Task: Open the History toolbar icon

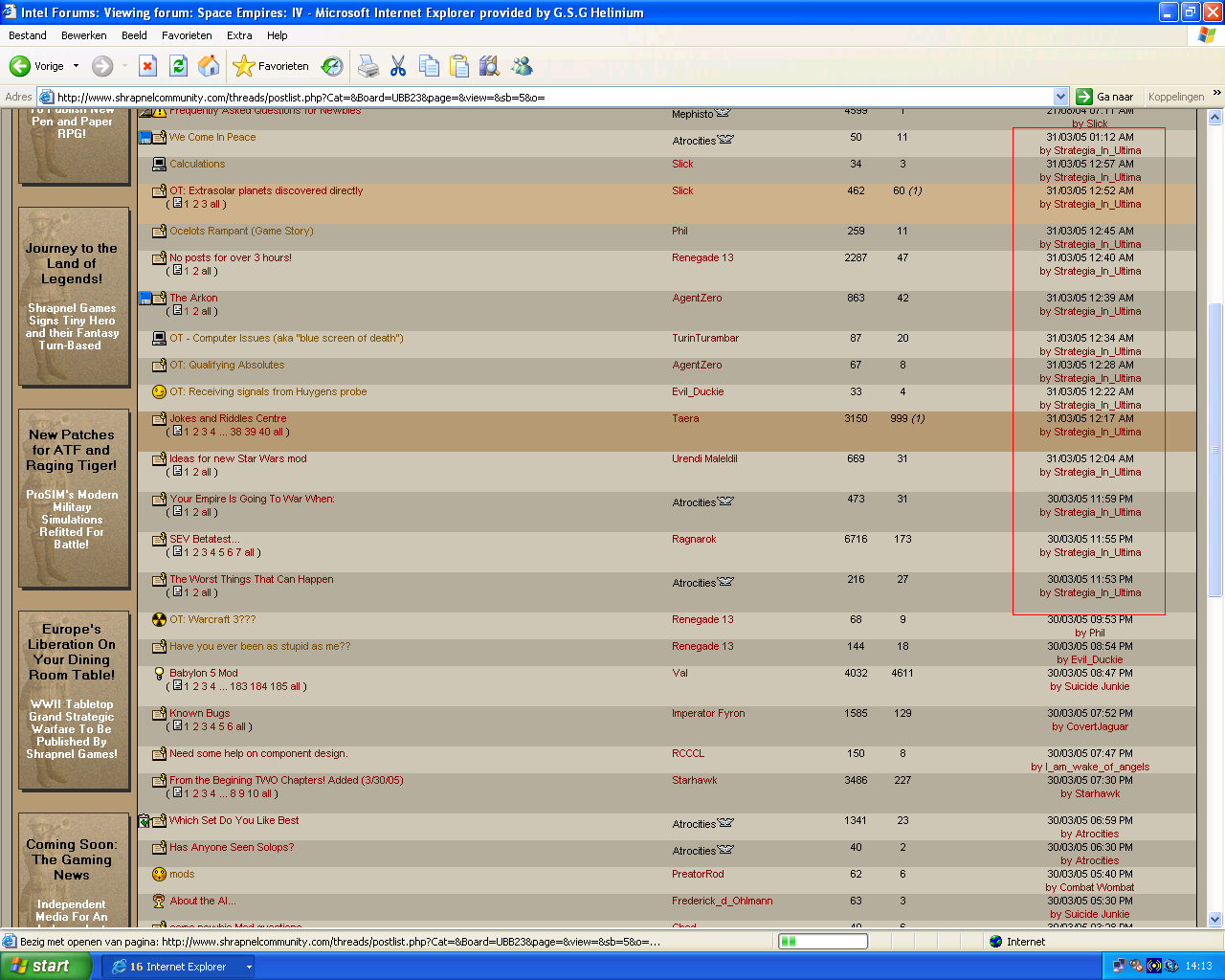Action: [x=332, y=66]
